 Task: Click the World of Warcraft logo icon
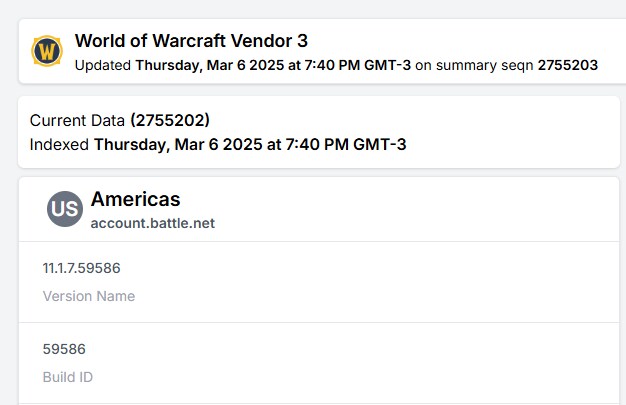[x=46, y=51]
